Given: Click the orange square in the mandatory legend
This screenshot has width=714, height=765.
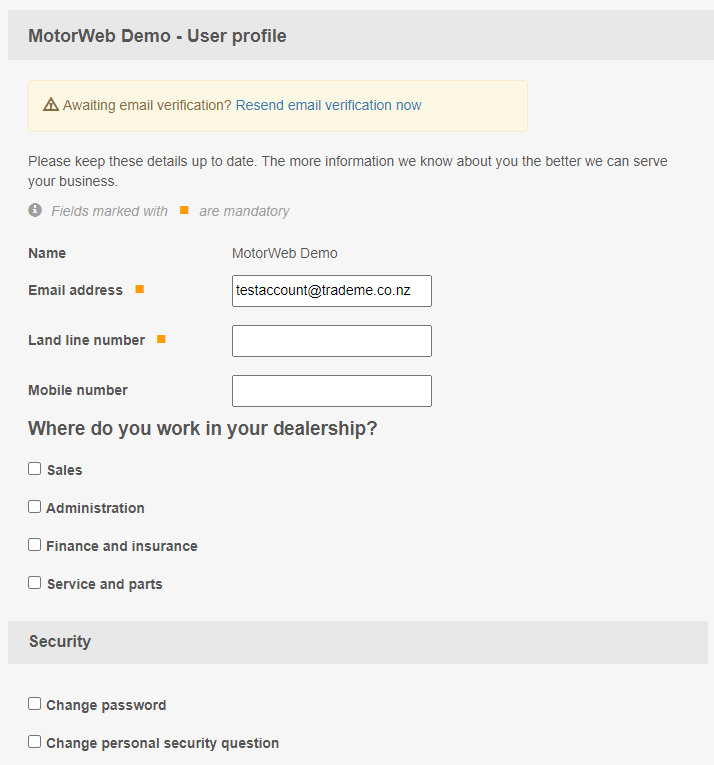Looking at the screenshot, I should (184, 210).
